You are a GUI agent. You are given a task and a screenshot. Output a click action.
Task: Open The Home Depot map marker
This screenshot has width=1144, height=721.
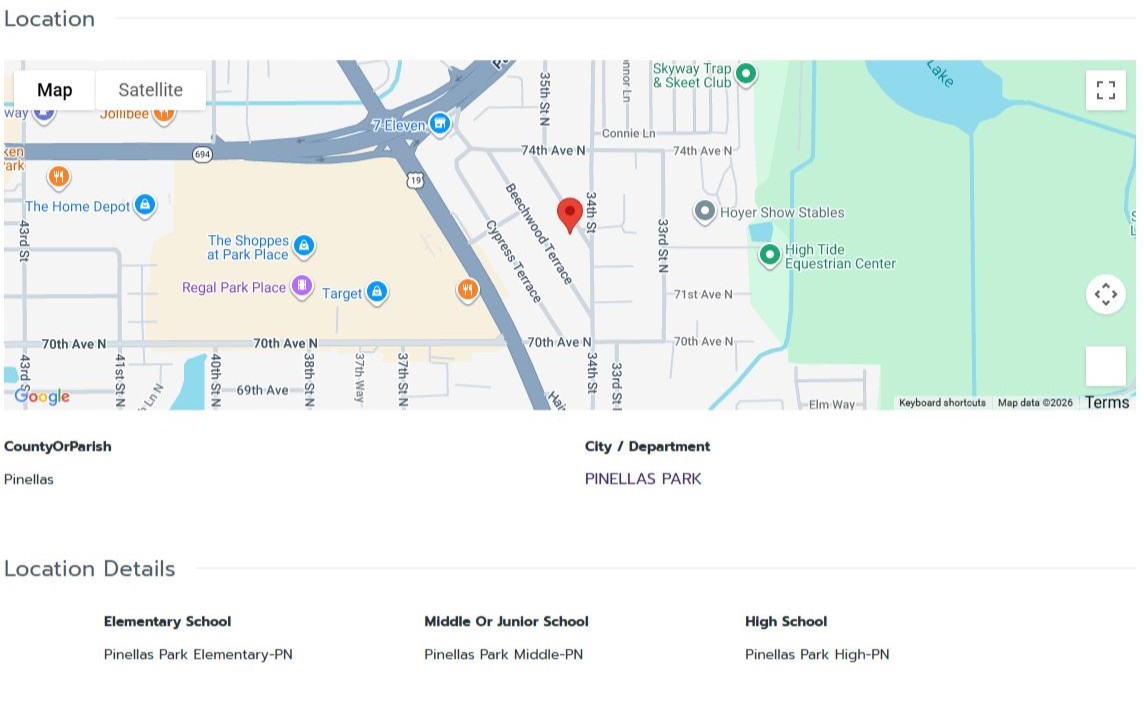click(x=145, y=205)
